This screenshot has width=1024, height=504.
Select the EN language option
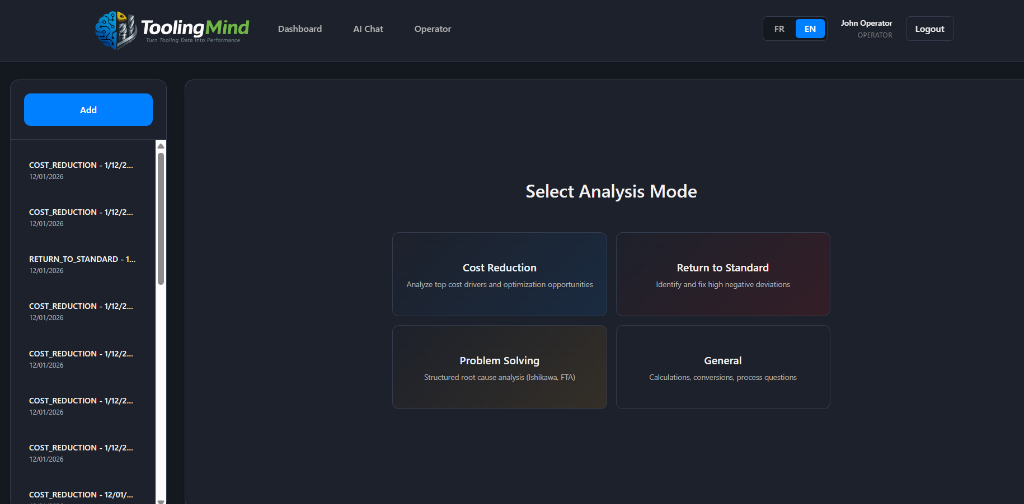[810, 29]
